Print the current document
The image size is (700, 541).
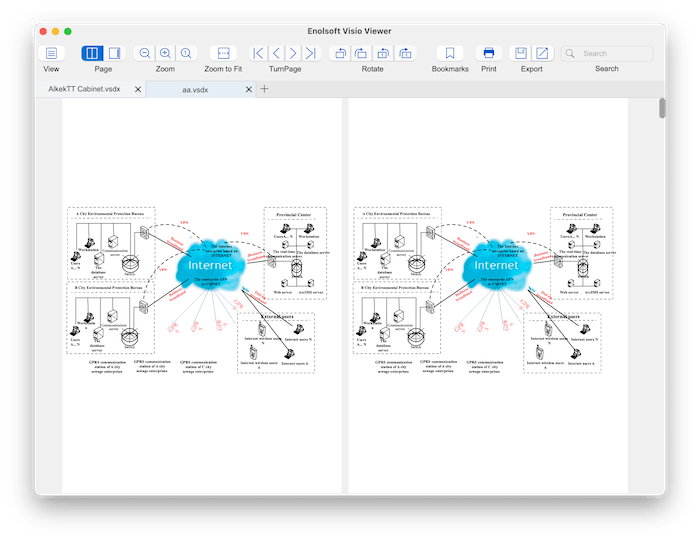click(x=488, y=53)
